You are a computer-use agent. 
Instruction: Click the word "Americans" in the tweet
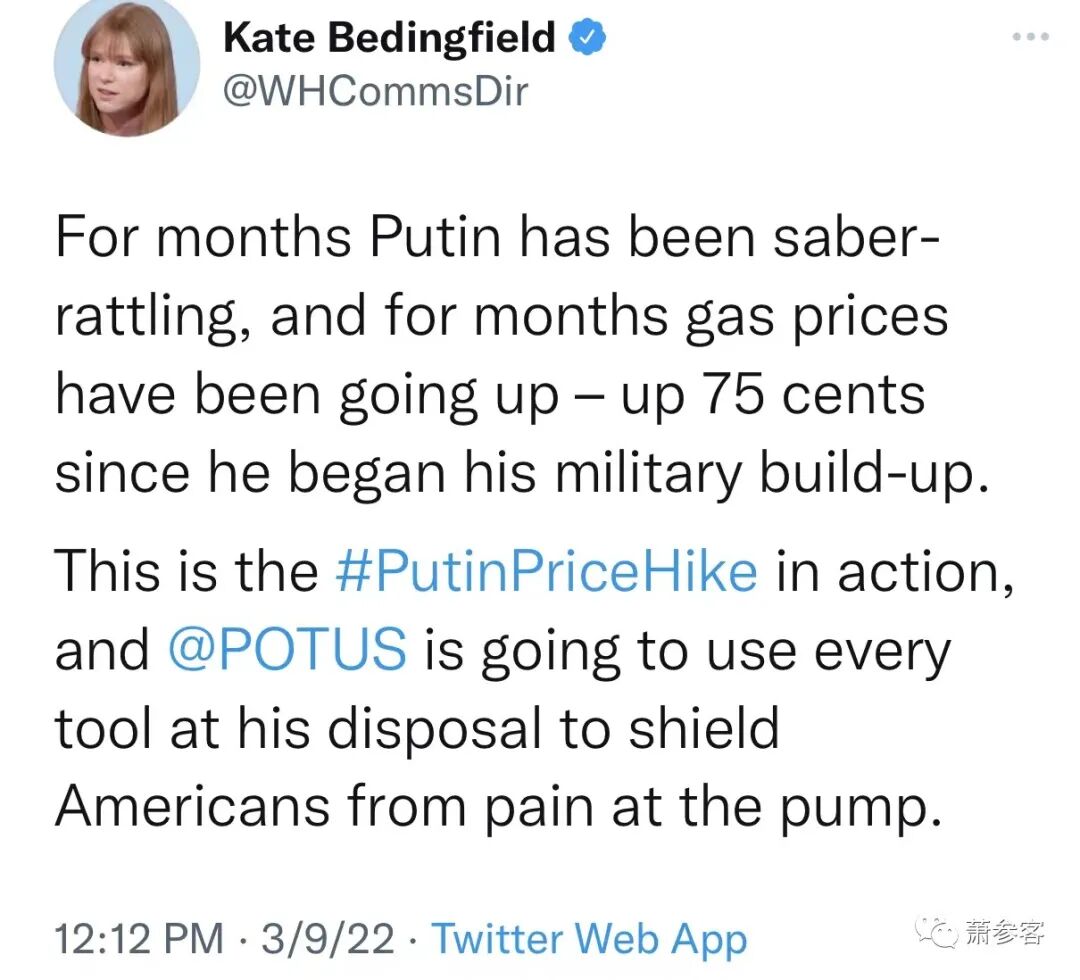coord(189,805)
